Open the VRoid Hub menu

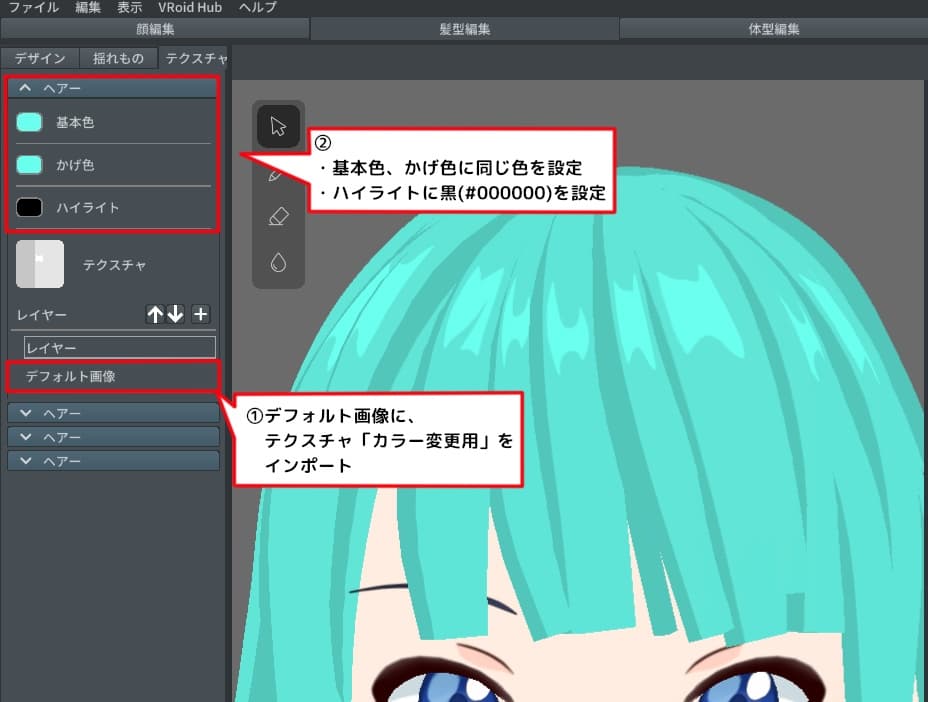pos(190,7)
